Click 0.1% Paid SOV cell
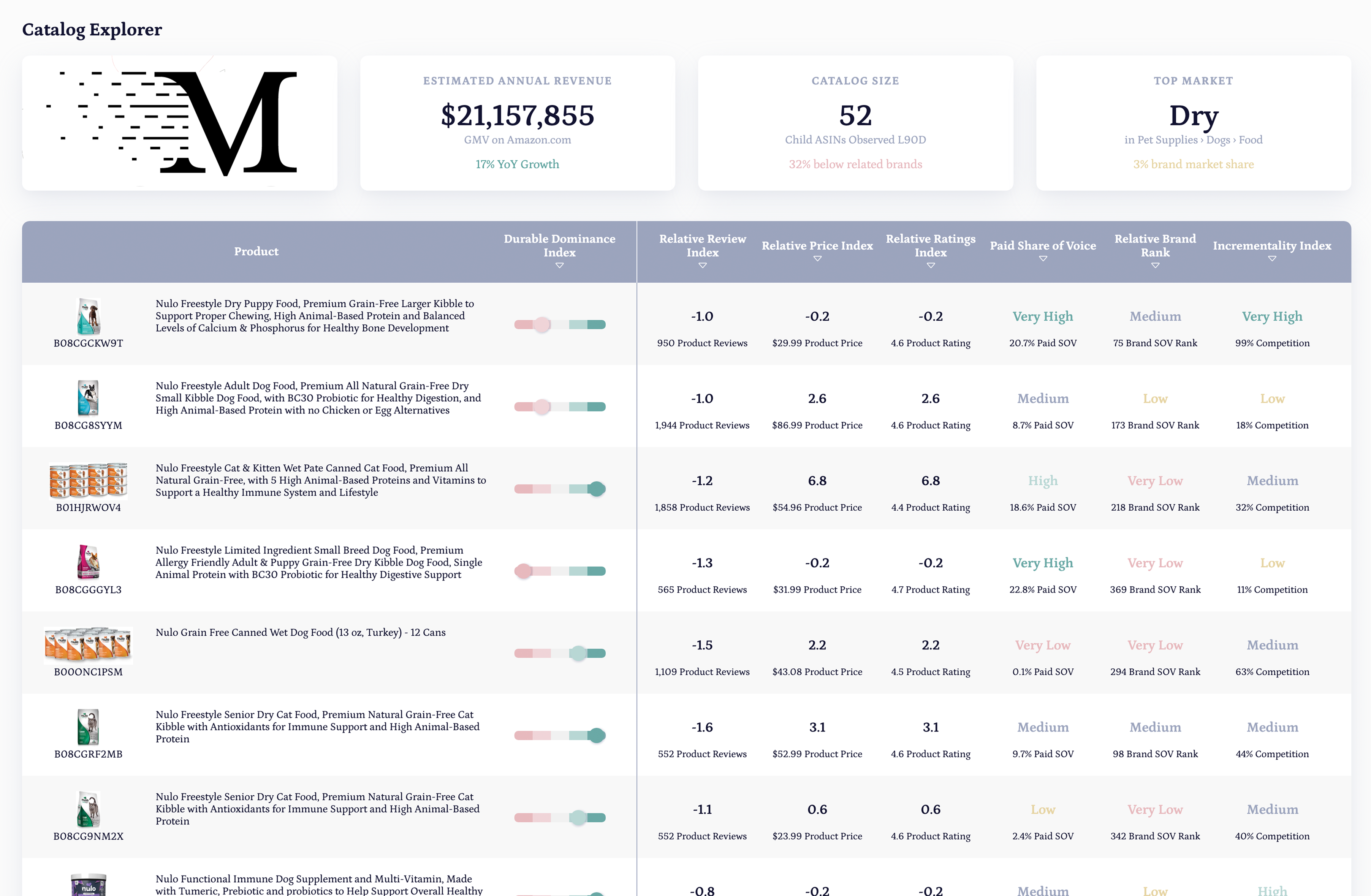 click(1043, 672)
